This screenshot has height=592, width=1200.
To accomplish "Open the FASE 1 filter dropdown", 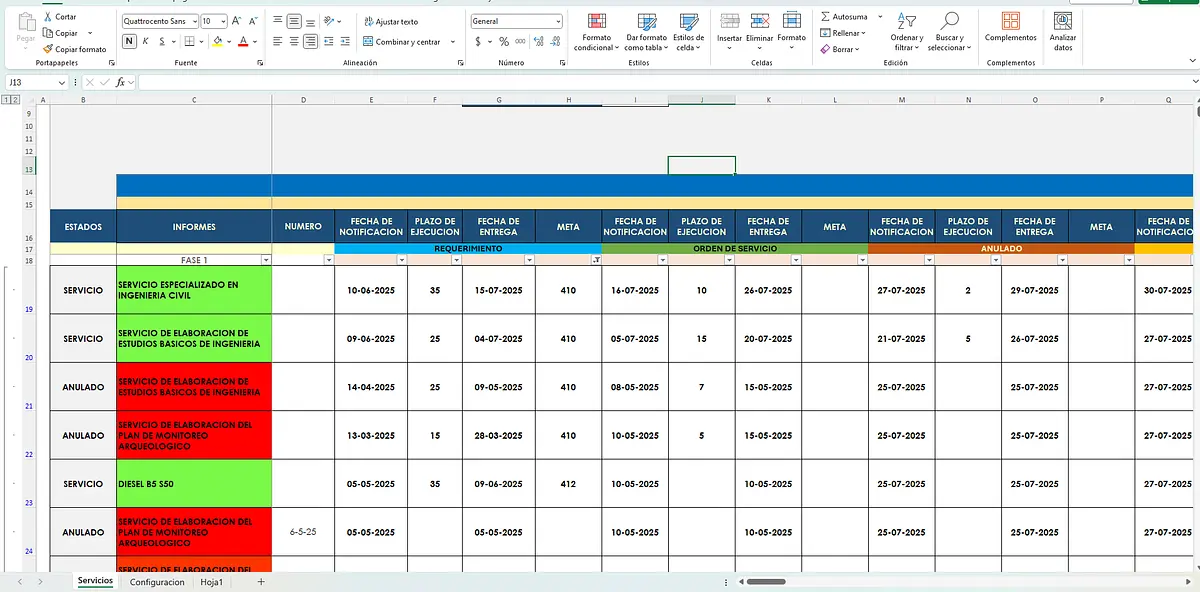I will 266,260.
